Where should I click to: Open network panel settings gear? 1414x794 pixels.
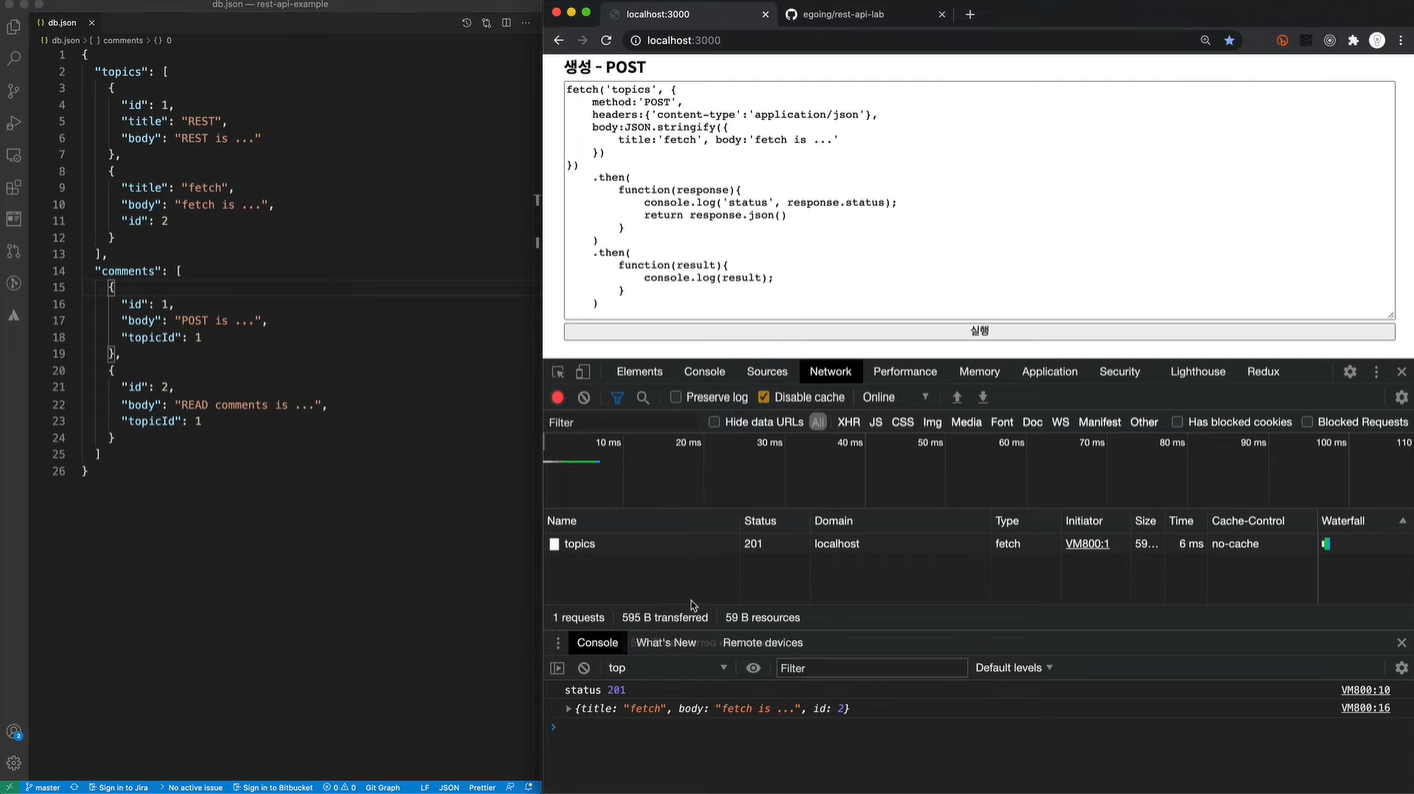[x=1402, y=397]
